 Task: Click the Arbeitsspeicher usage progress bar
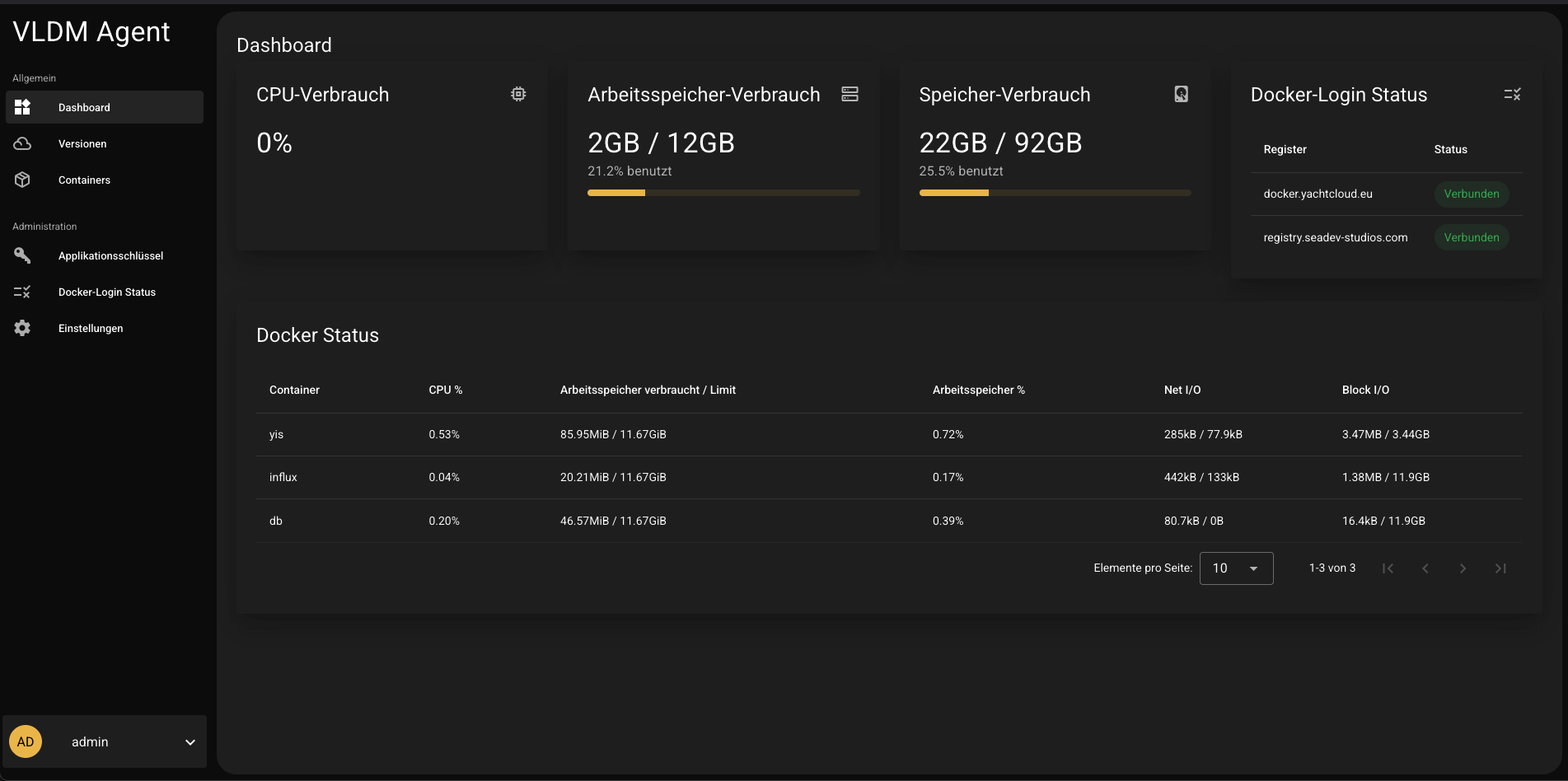[x=723, y=193]
